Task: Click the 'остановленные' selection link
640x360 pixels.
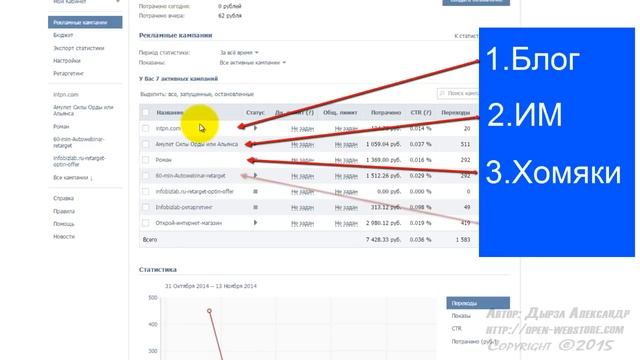Action: [x=233, y=94]
